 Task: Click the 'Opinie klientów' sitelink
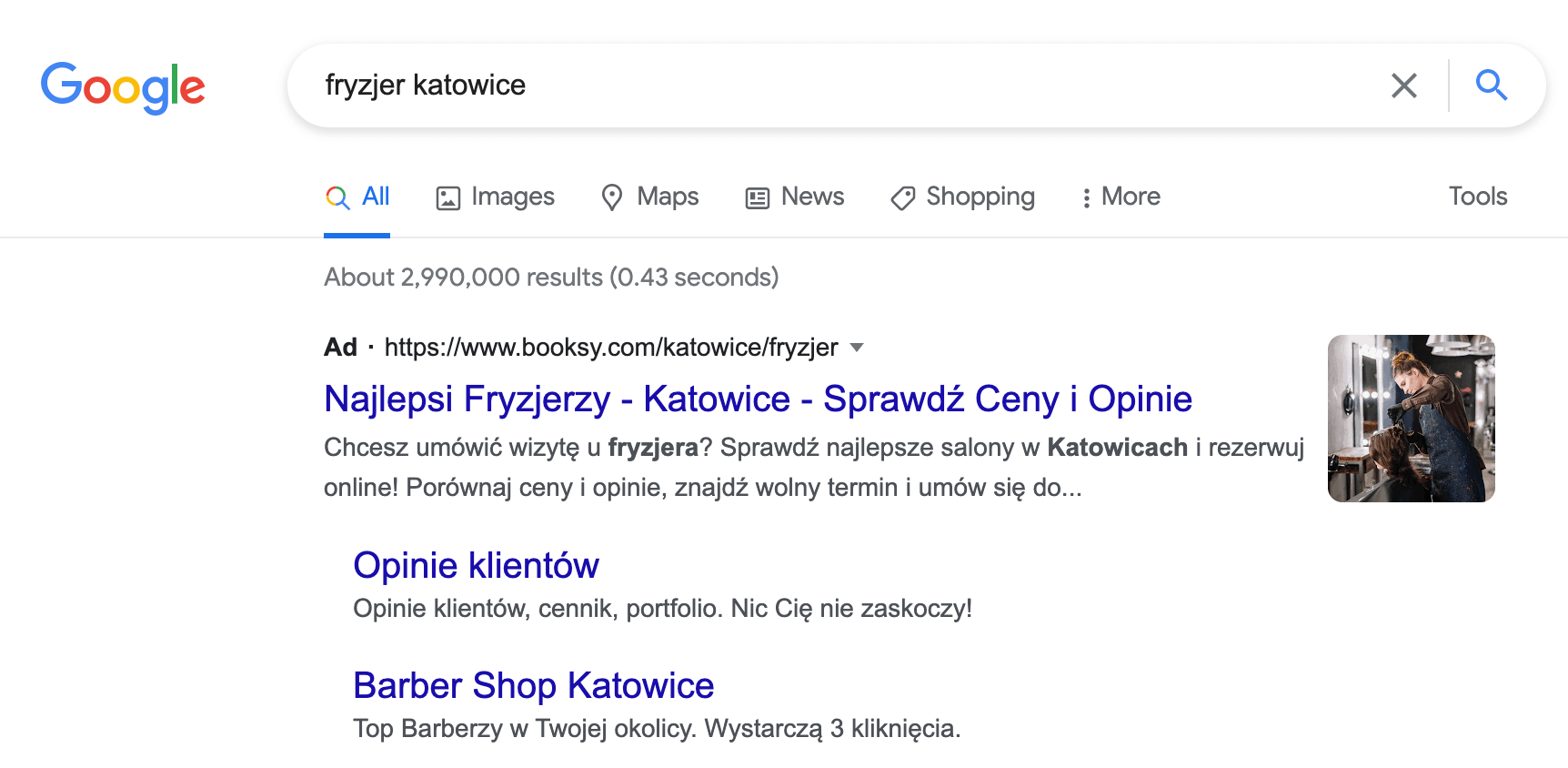[x=476, y=565]
